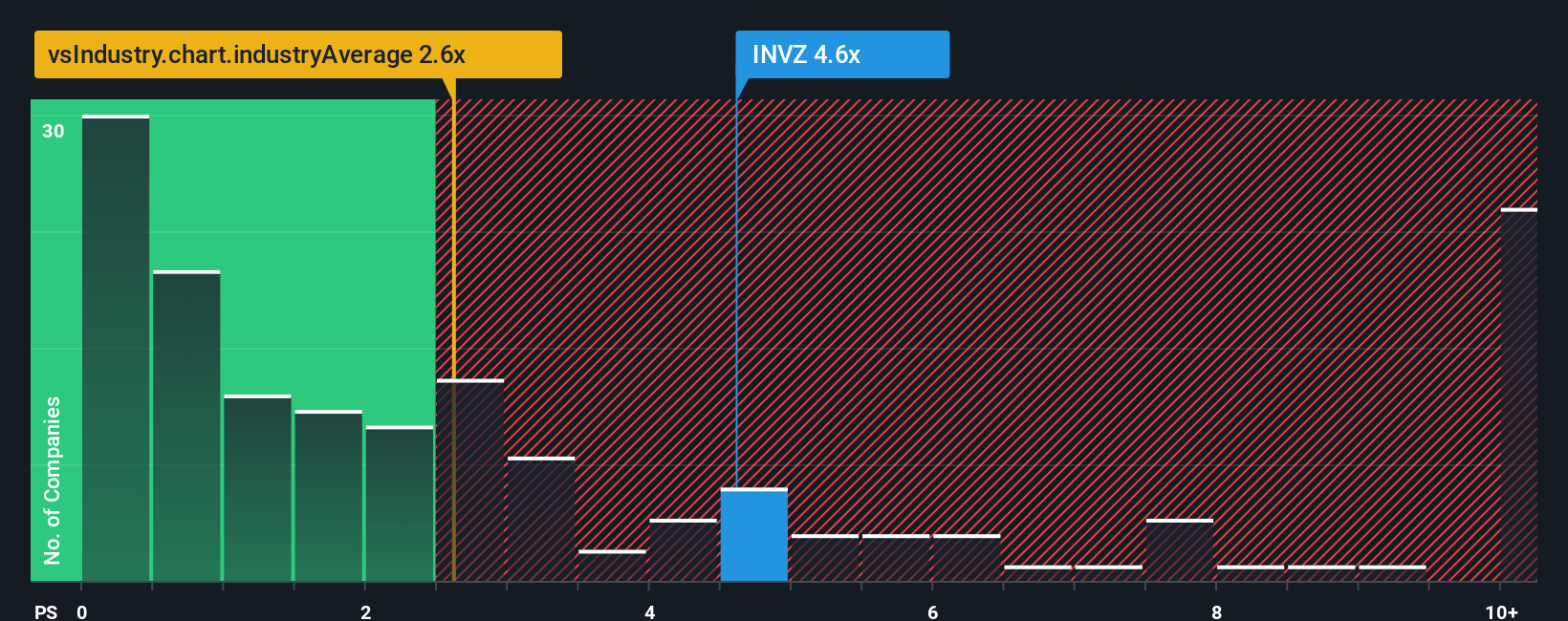Image resolution: width=1568 pixels, height=621 pixels.
Task: Click the "4" x-axis tick label
Action: pos(649,611)
